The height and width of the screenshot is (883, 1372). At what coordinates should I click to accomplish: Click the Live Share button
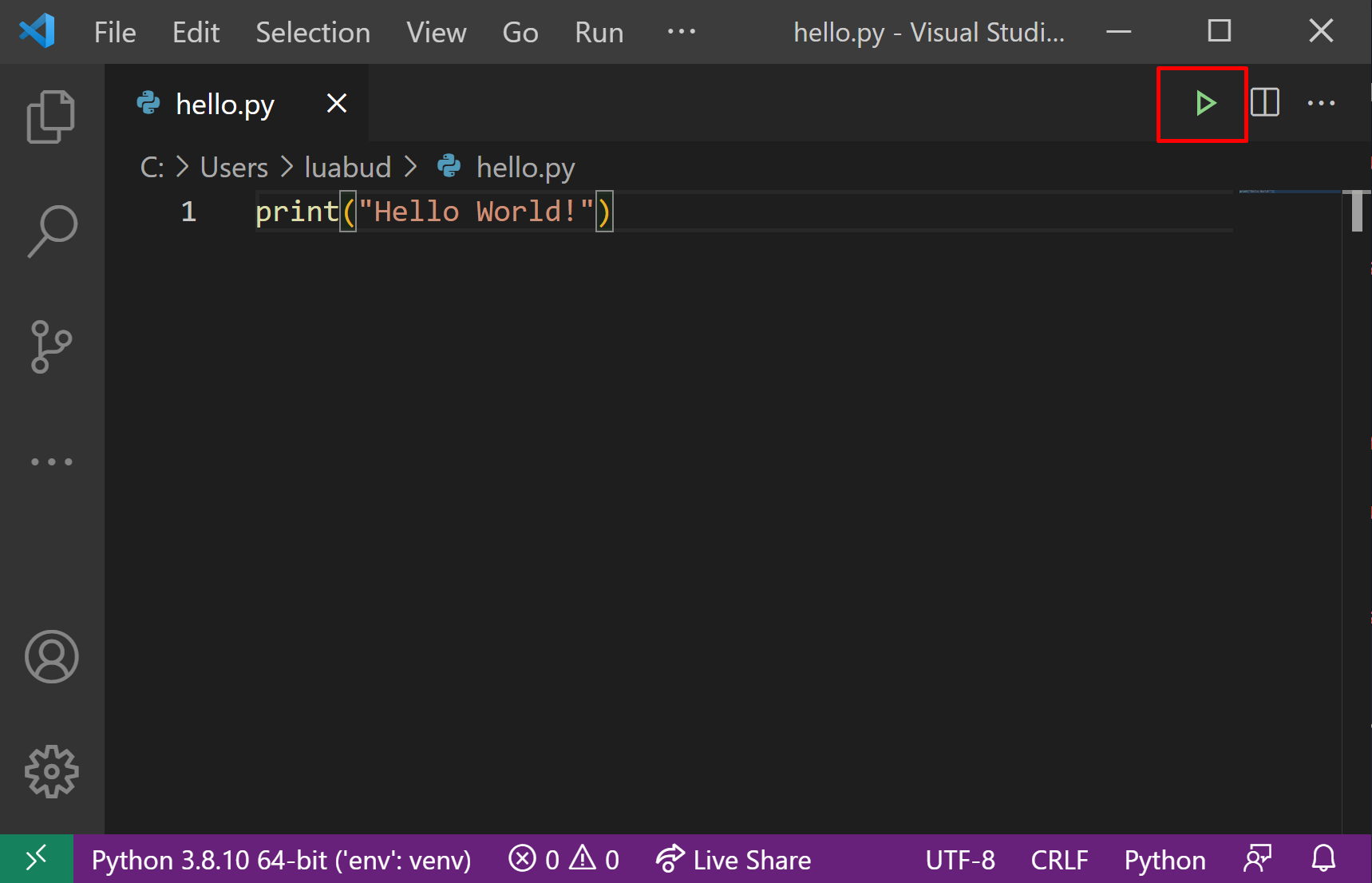click(733, 860)
